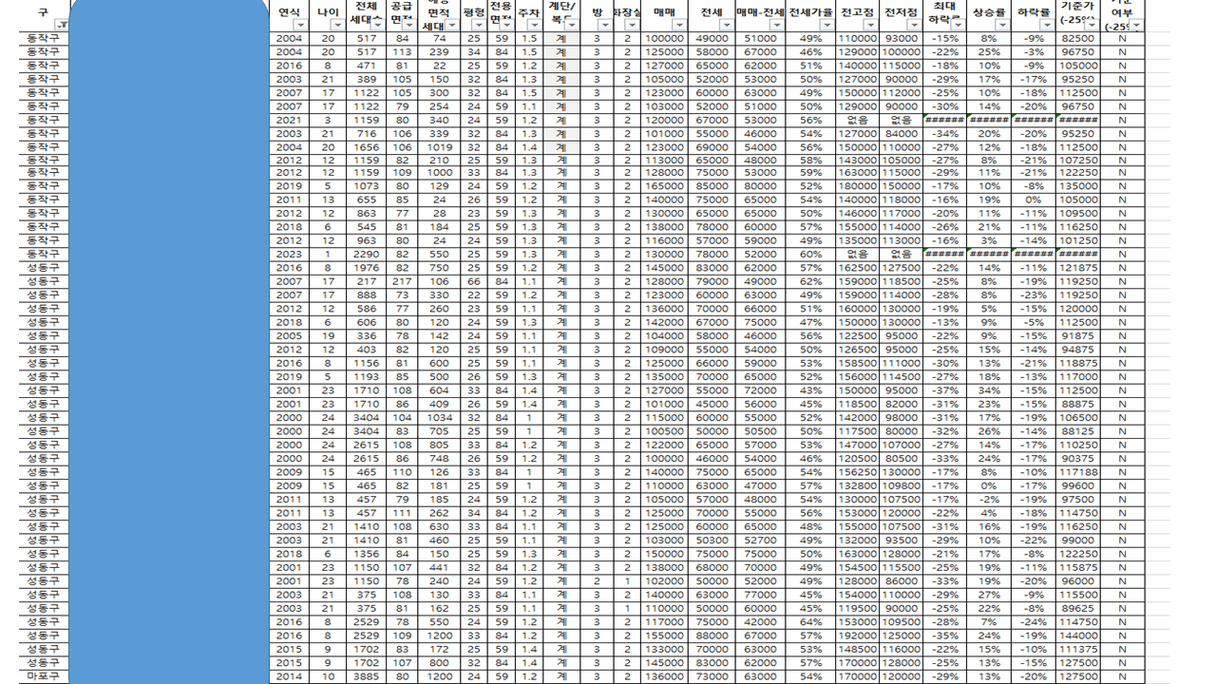
Task: Open the 화장실 column filter dropdown
Action: 631,25
